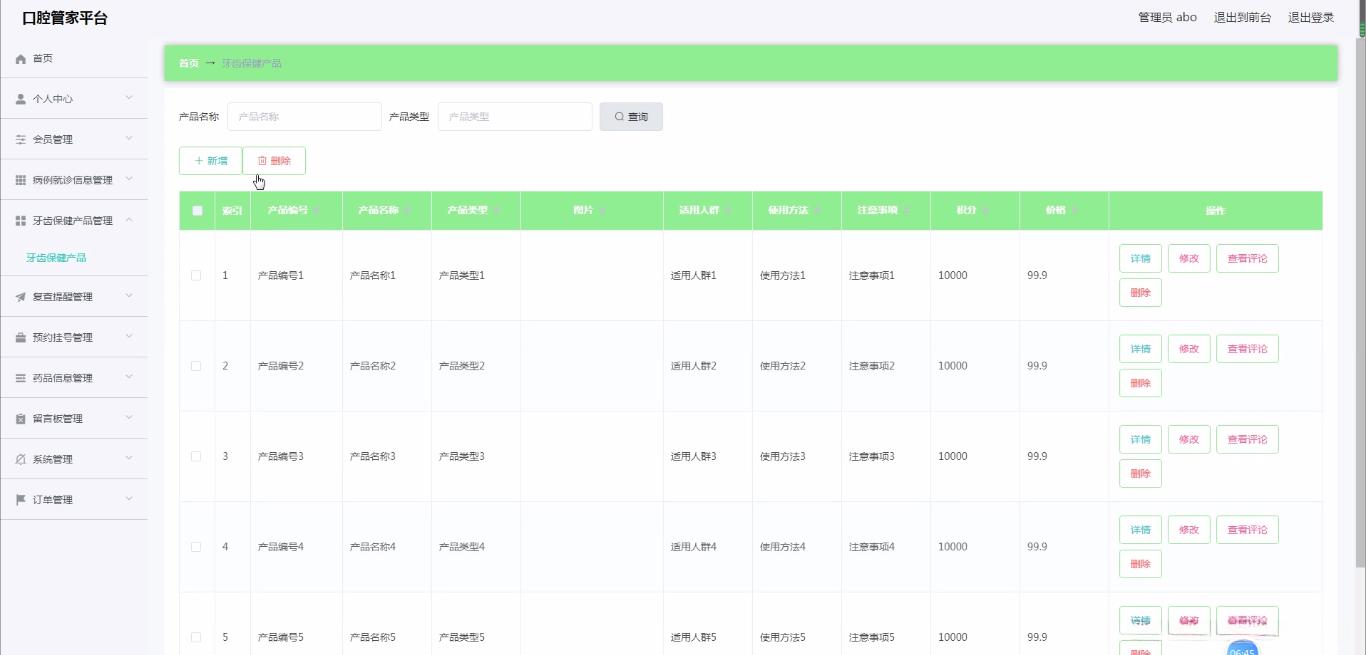Sort by the 图片 column arrows

point(603,211)
